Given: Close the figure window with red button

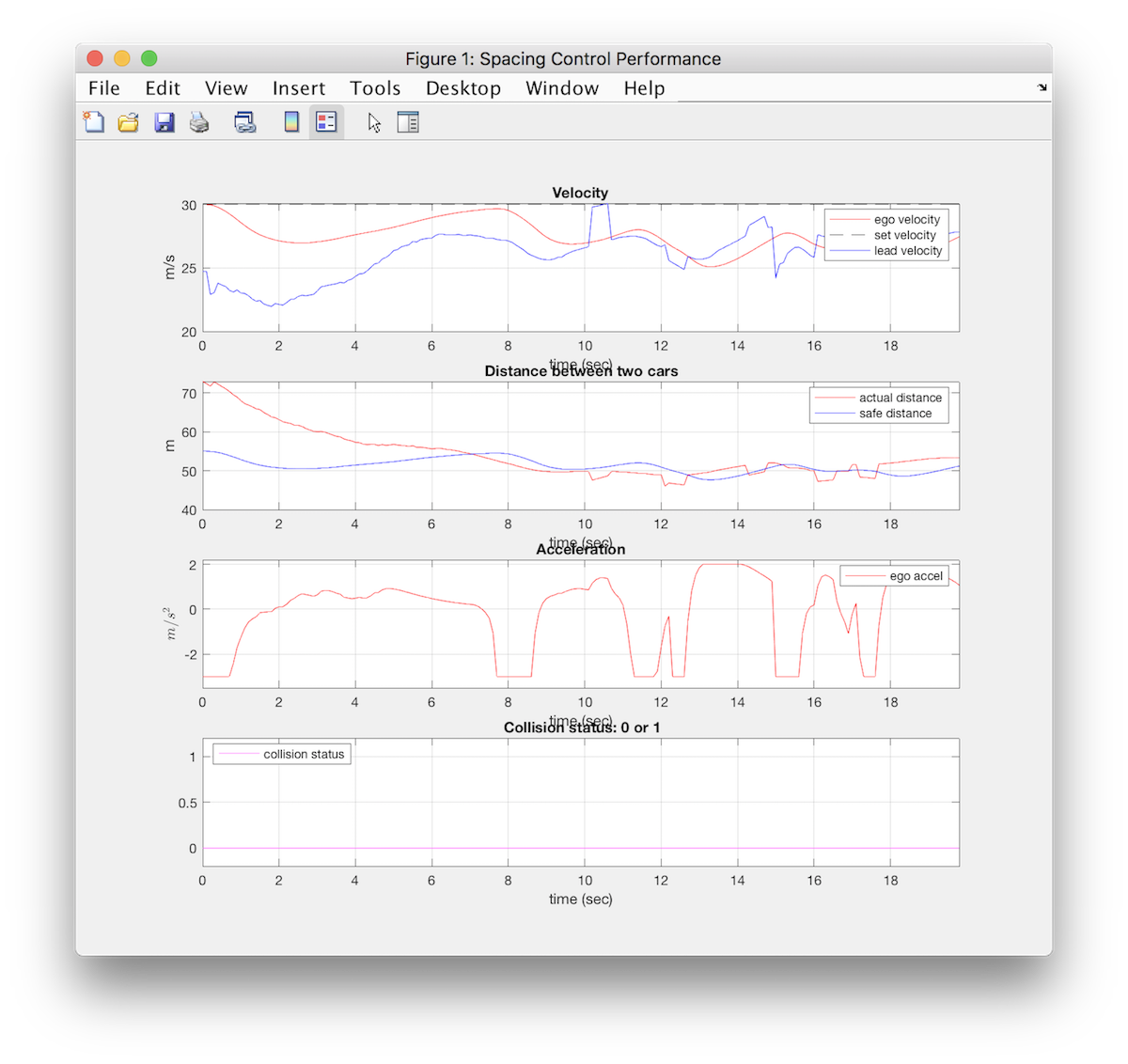Looking at the screenshot, I should click(x=95, y=58).
